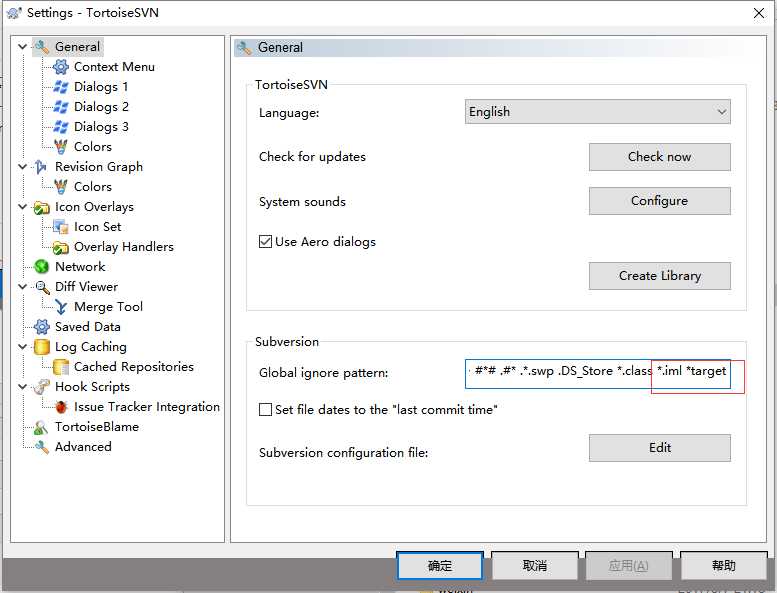Click the Diff Viewer magnifier icon
This screenshot has height=593, width=777.
click(x=42, y=287)
